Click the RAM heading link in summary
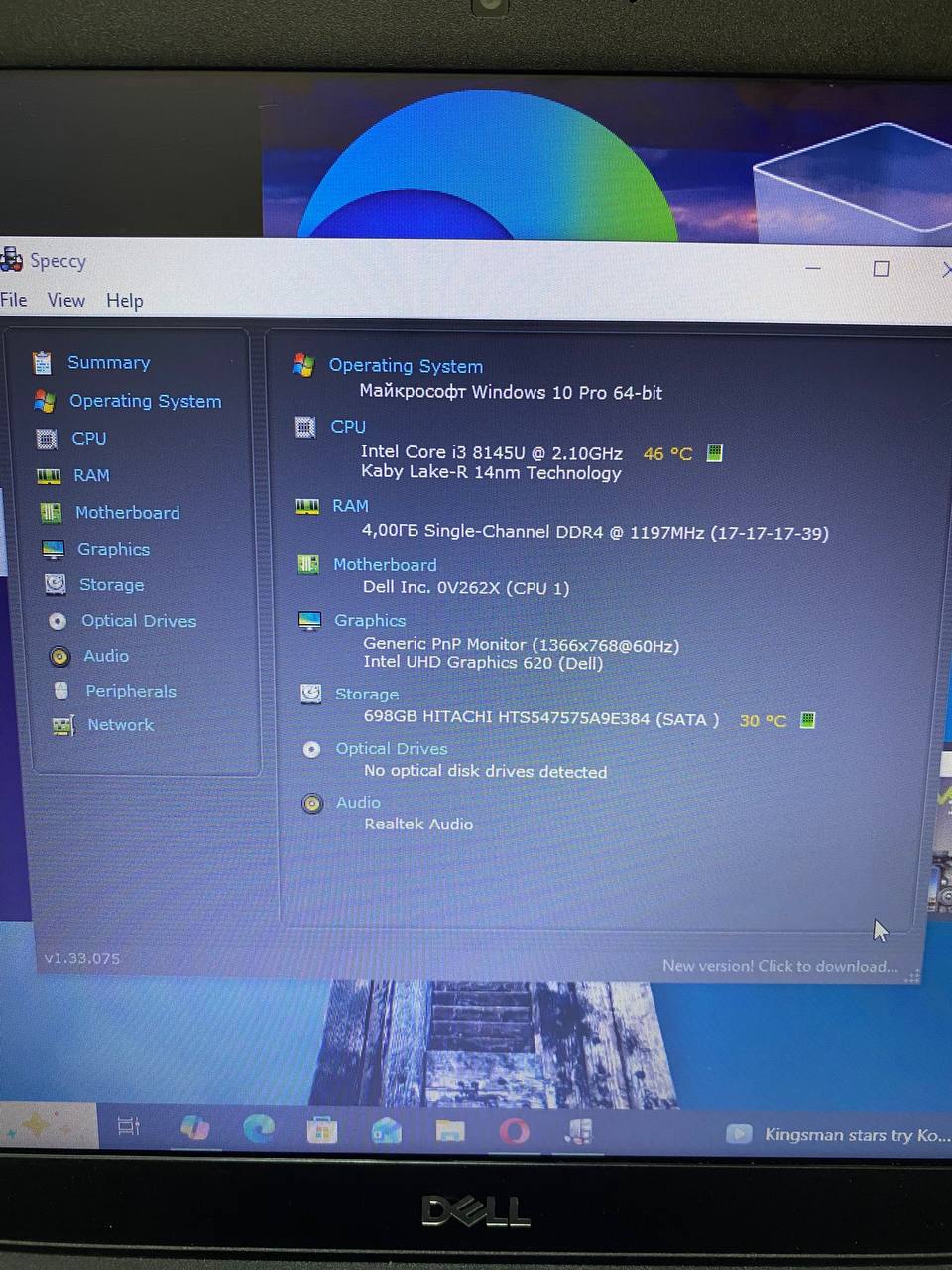 350,506
